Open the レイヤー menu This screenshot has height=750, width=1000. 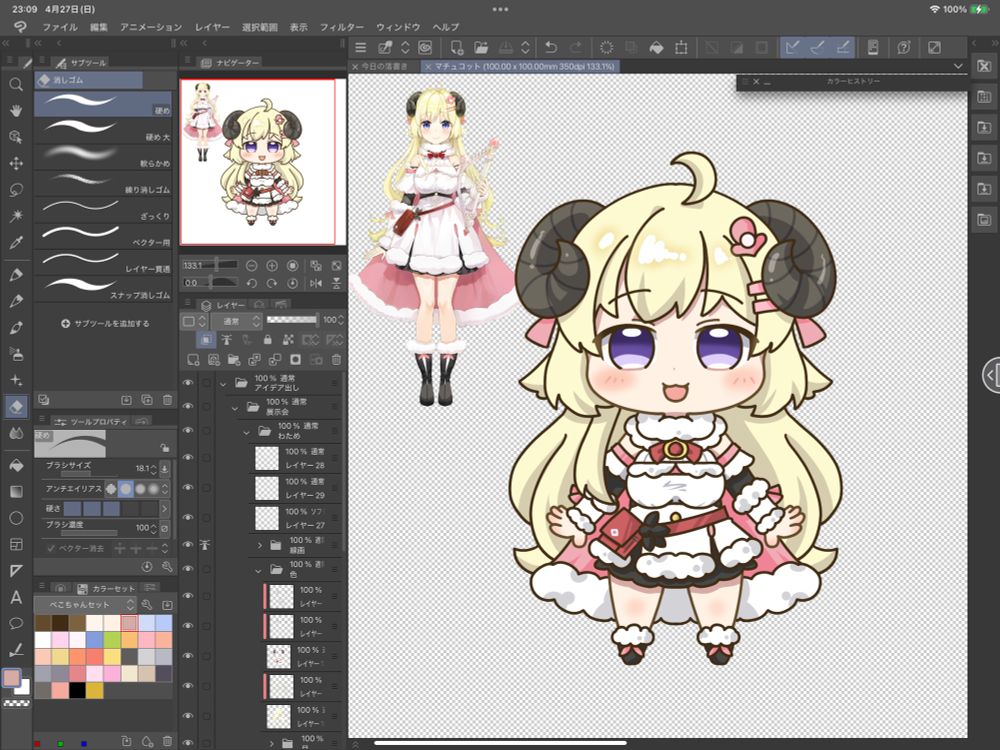[x=212, y=27]
